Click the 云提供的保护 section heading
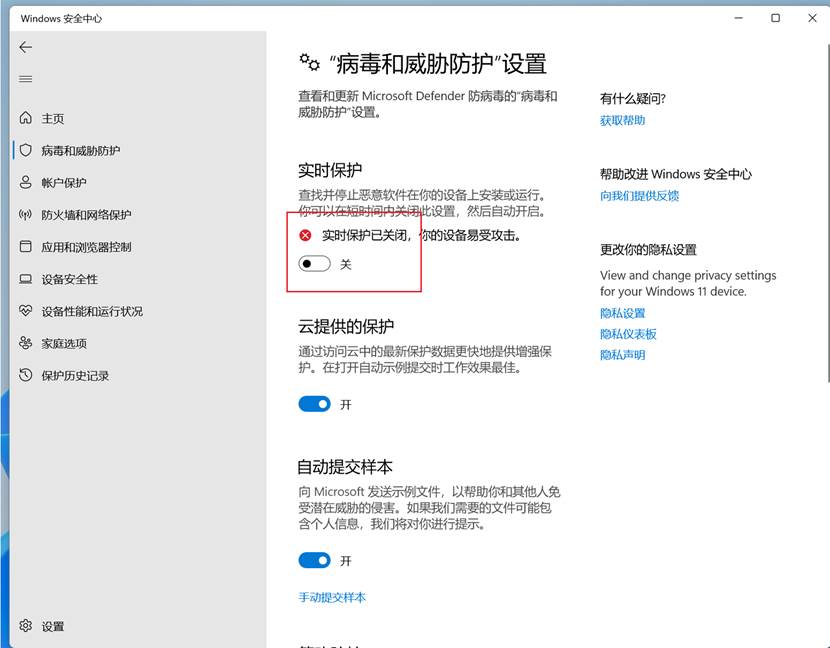The image size is (830, 648). [x=346, y=327]
